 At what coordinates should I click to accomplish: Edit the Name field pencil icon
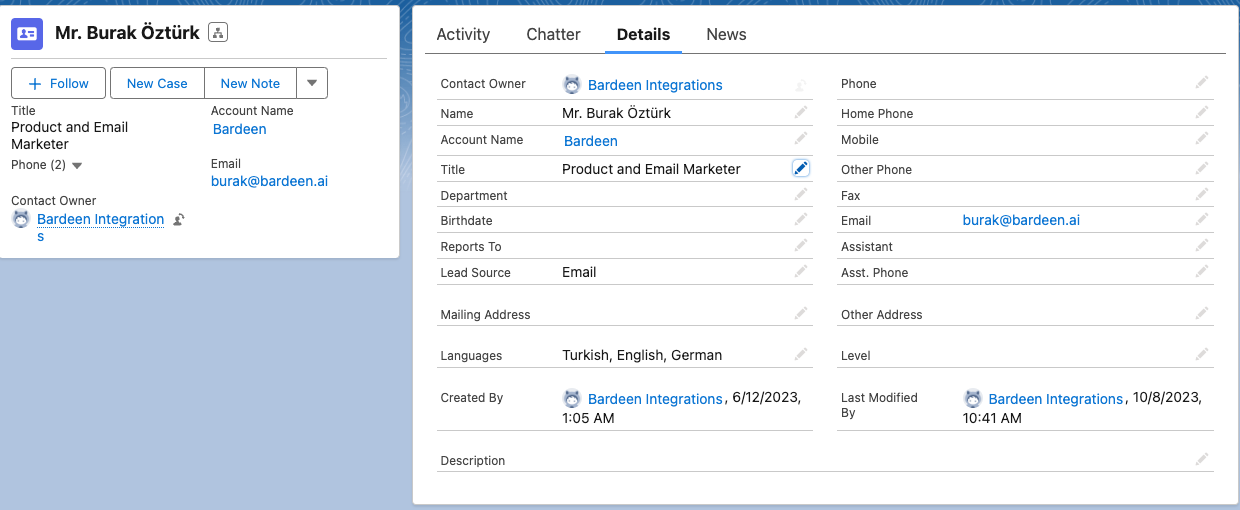801,112
